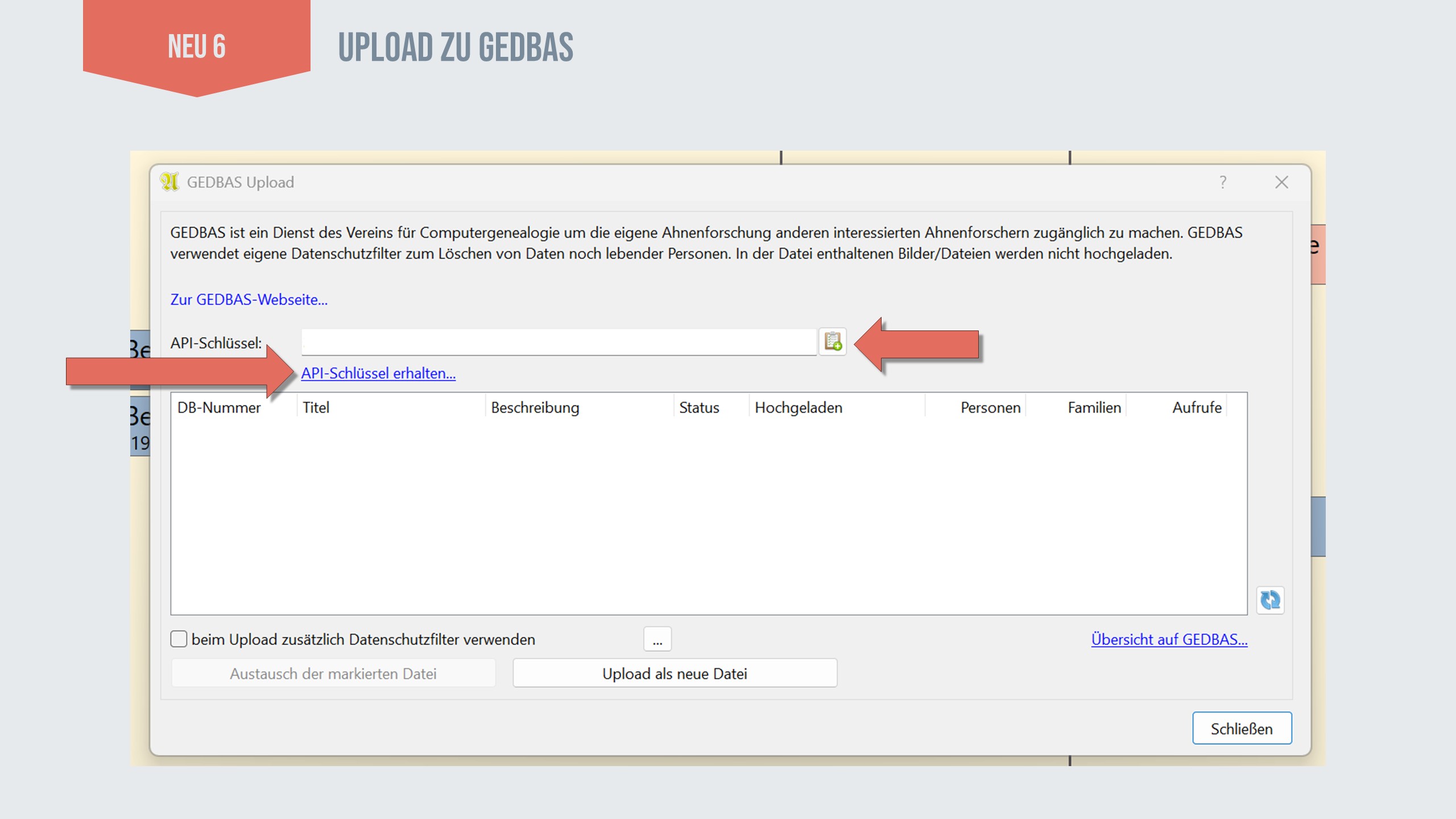The width and height of the screenshot is (1456, 819).
Task: Click the help question mark icon
Action: click(x=1223, y=182)
